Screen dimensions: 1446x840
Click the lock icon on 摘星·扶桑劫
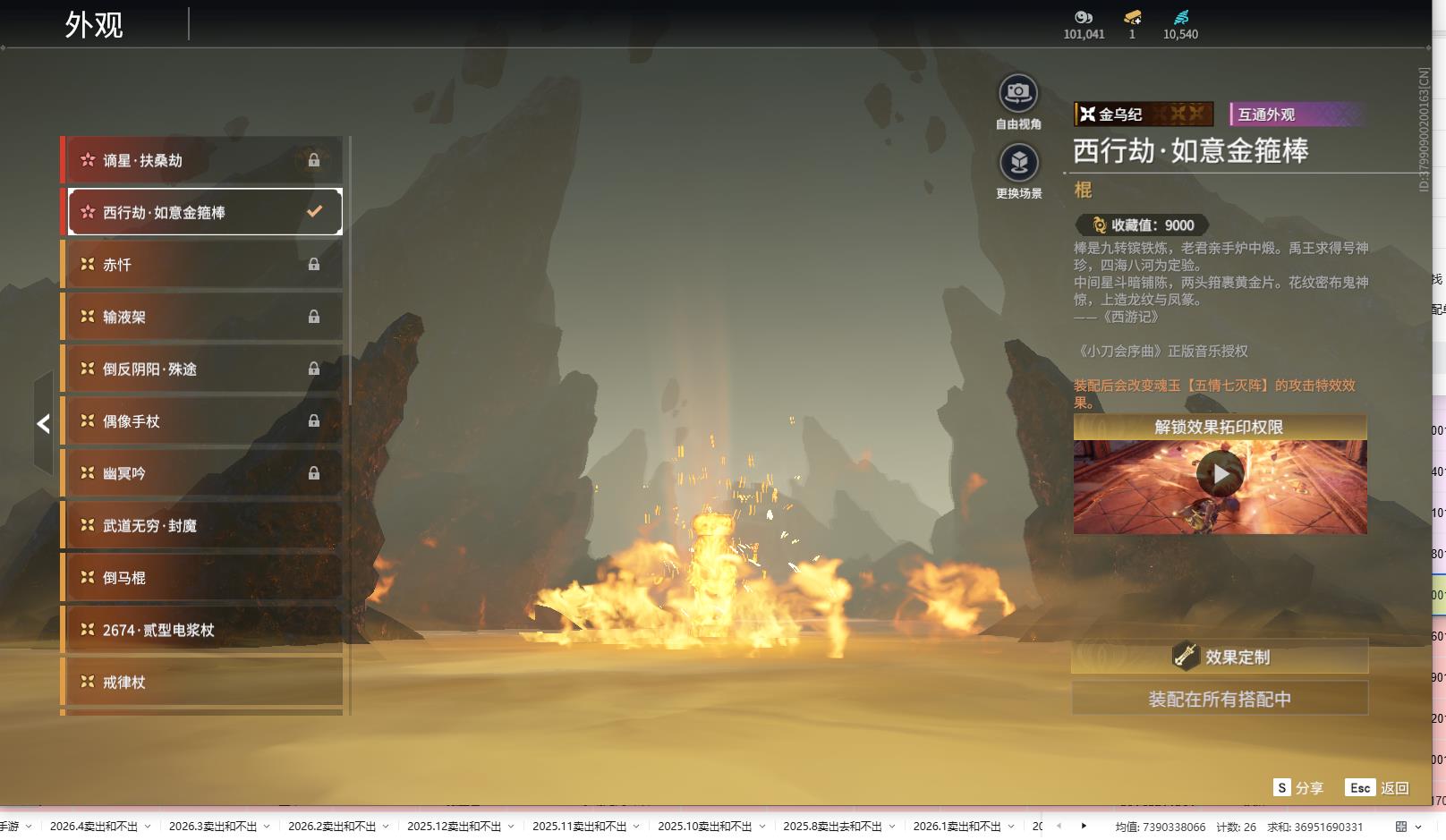coord(314,160)
